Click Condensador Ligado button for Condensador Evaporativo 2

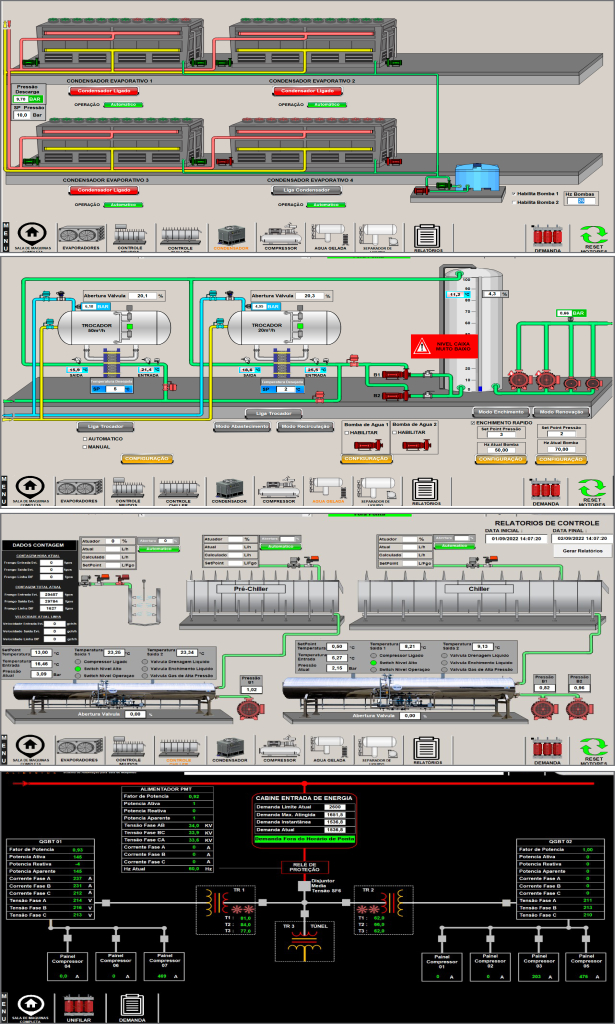307,91
